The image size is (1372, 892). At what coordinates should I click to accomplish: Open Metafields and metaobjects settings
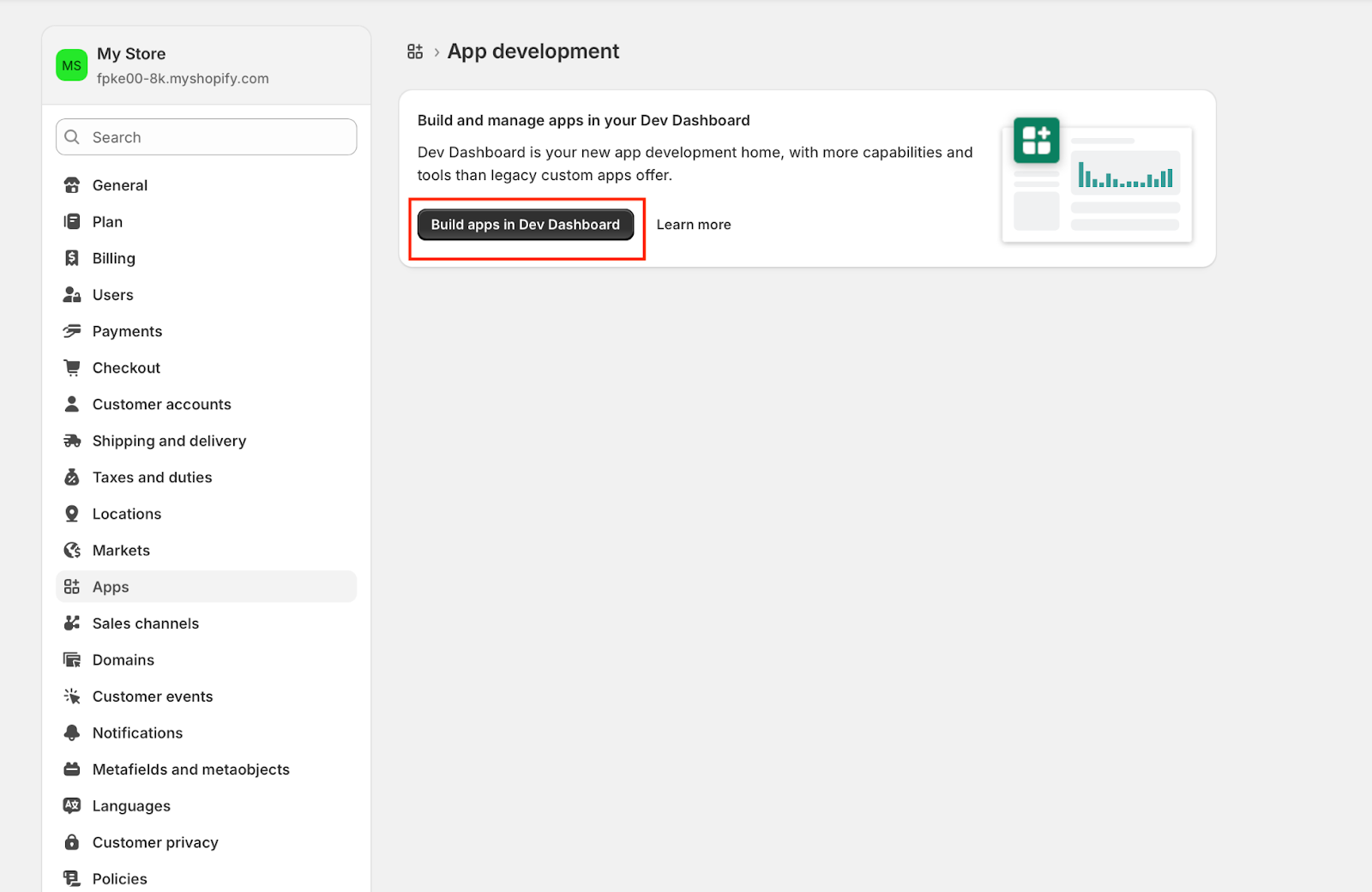(x=190, y=769)
